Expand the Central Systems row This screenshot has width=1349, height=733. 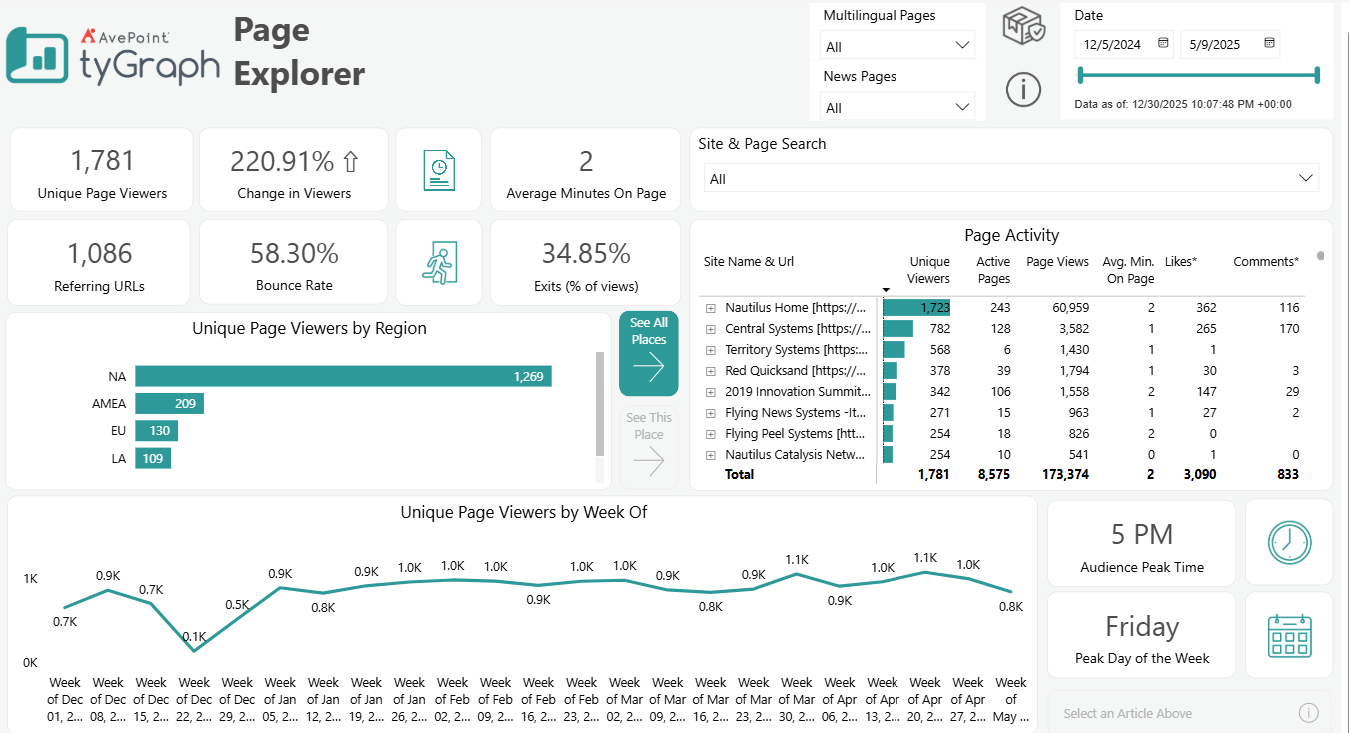click(x=709, y=328)
